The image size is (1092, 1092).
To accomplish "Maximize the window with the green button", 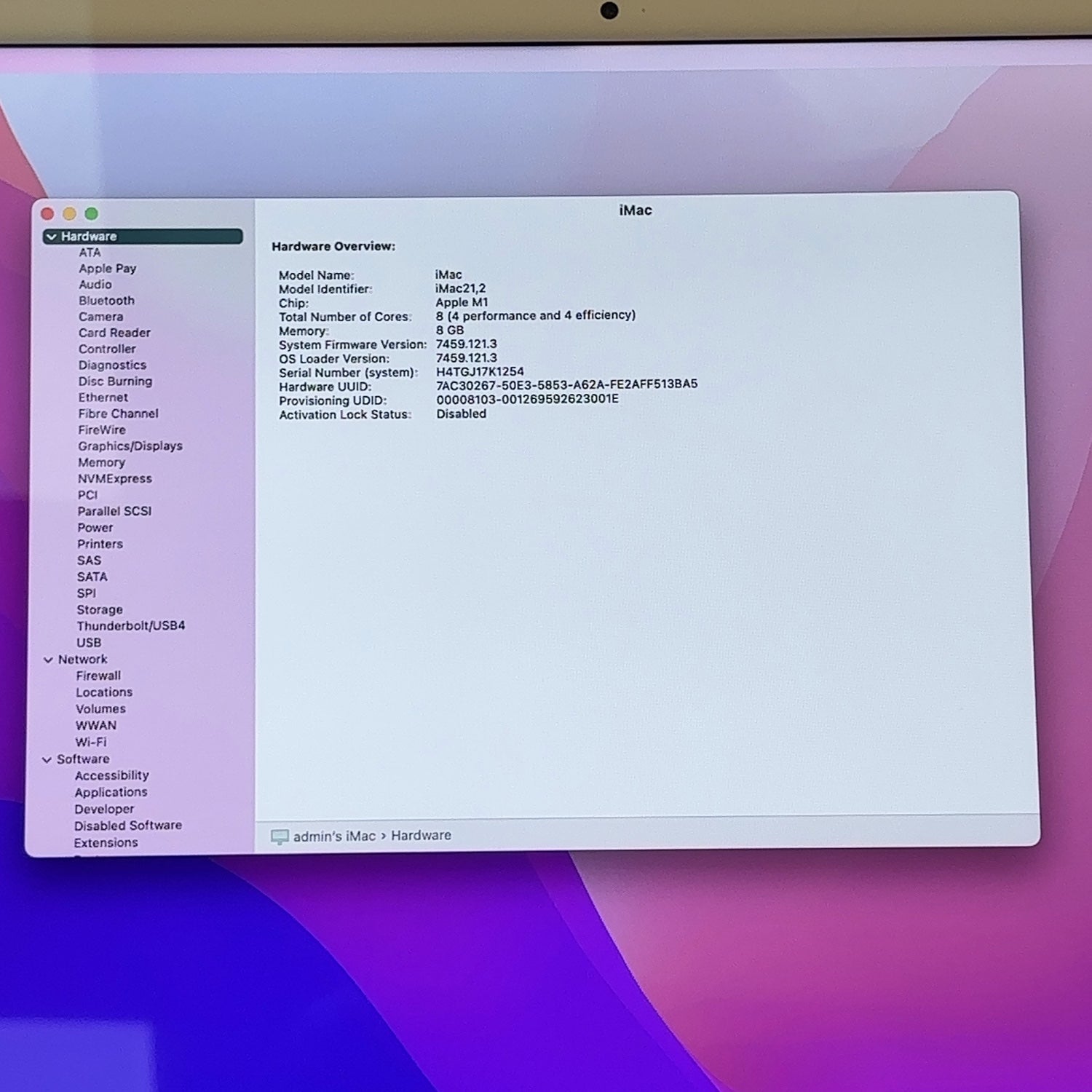I will 92,214.
